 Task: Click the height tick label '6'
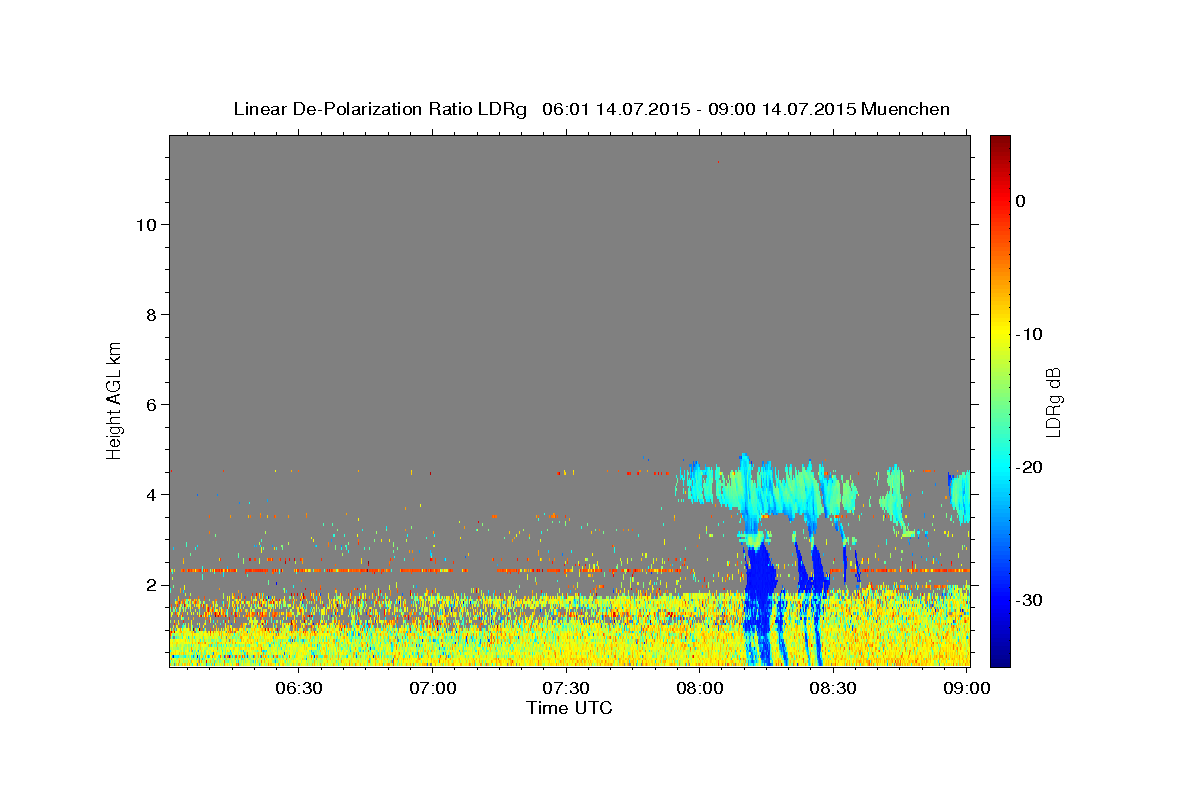(151, 404)
